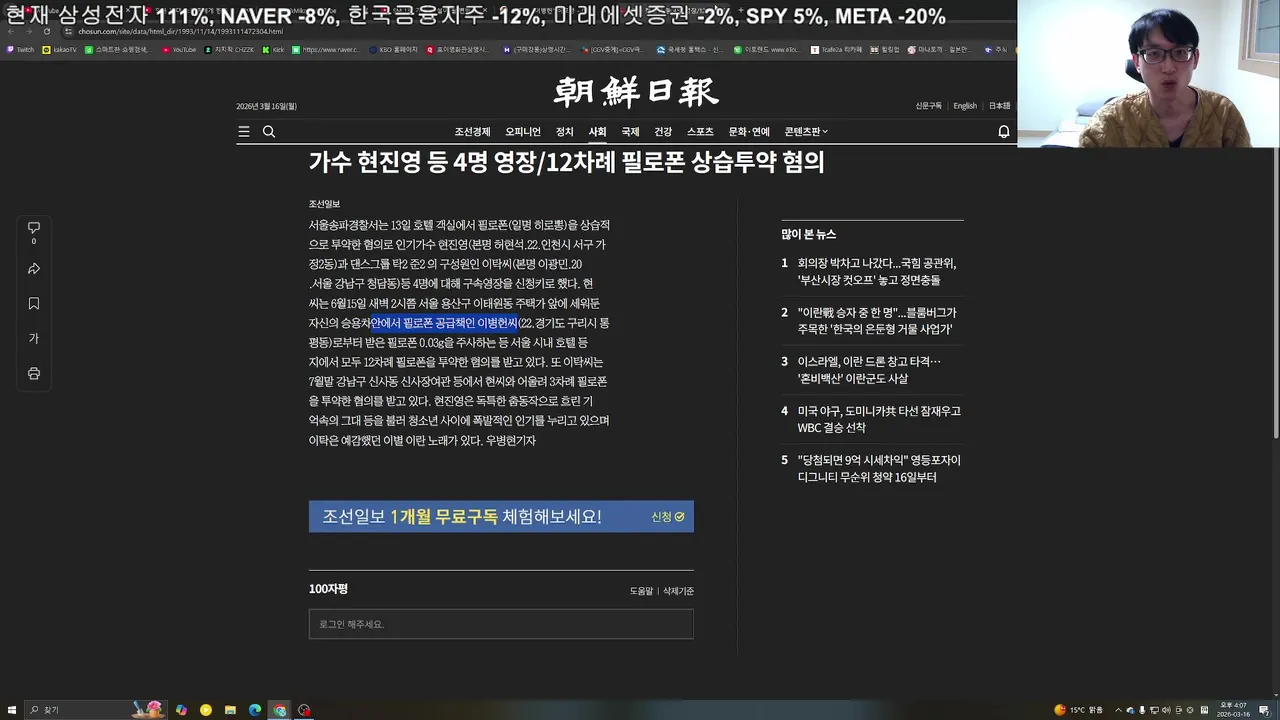Change font size with the 가 icon
The height and width of the screenshot is (720, 1280).
pos(33,338)
